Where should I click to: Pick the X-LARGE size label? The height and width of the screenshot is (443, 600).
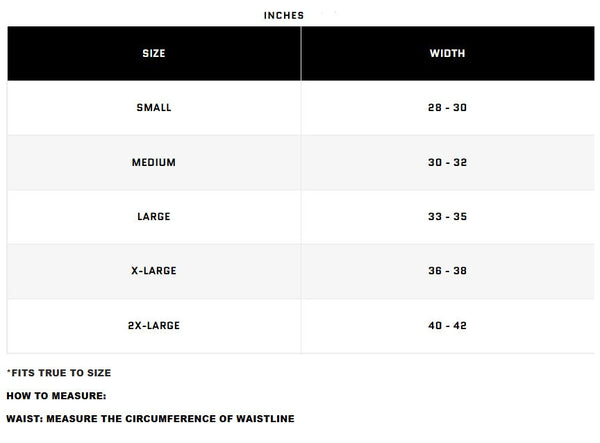(153, 271)
